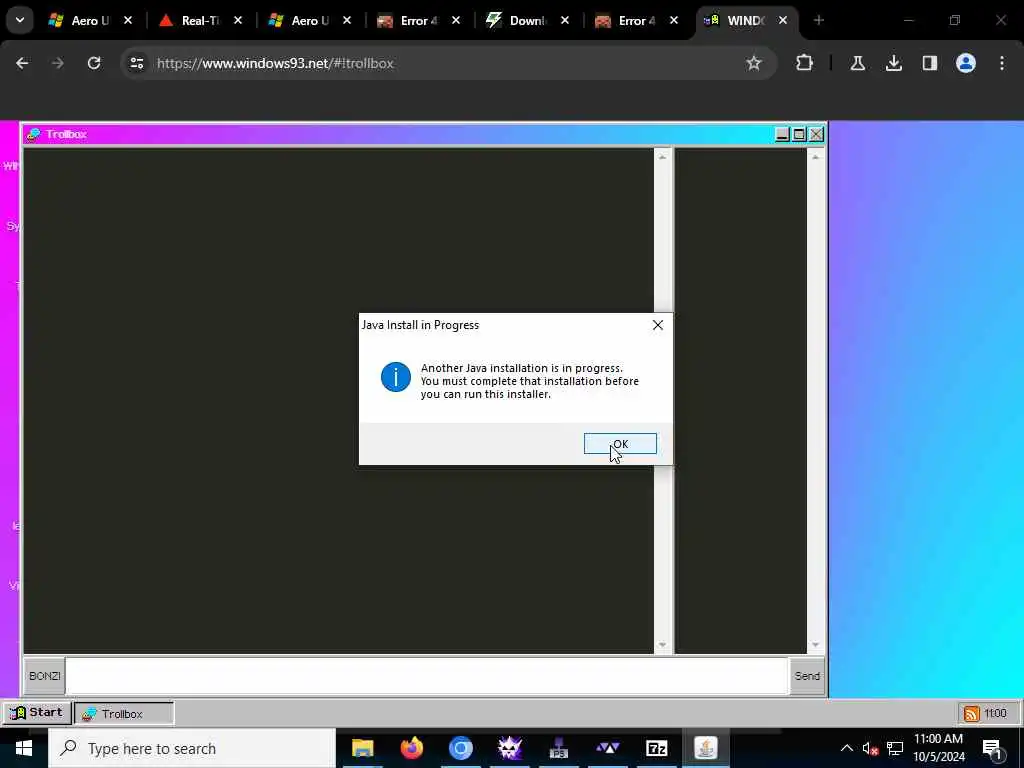Open the Windows 93 Start menu
This screenshot has width=1024, height=768.
pyautogui.click(x=37, y=712)
